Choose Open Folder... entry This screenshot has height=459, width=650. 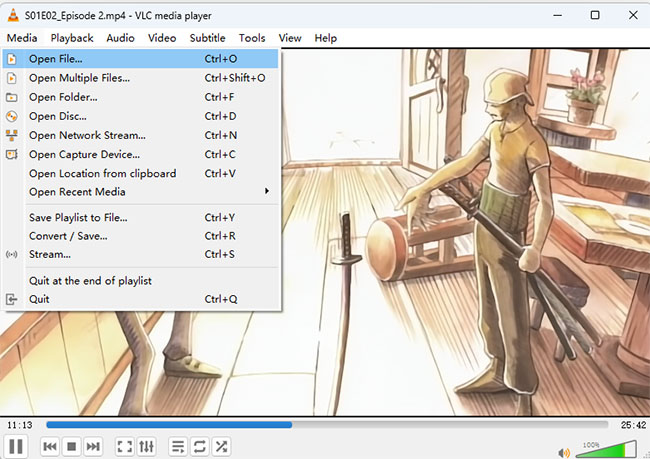point(141,97)
